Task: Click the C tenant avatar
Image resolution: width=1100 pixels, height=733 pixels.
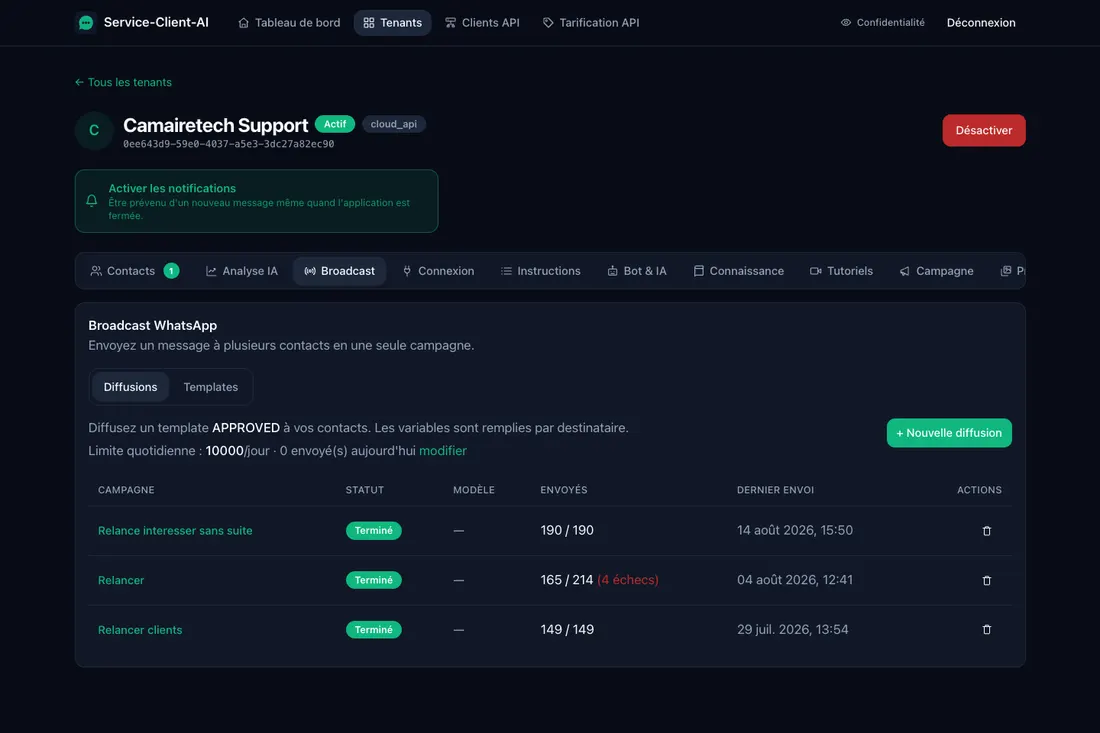Action: tap(94, 130)
